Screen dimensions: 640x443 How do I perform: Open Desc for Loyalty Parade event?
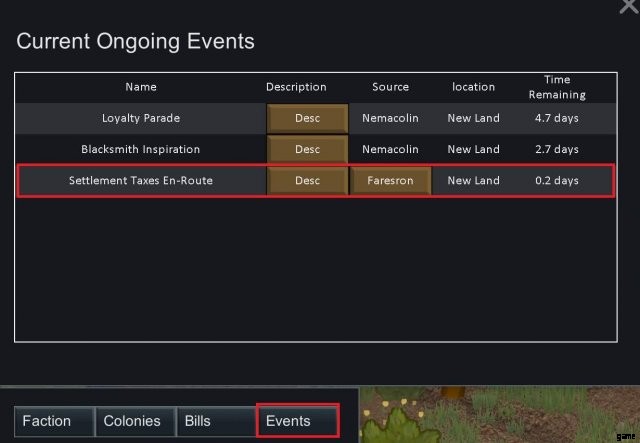(x=308, y=118)
